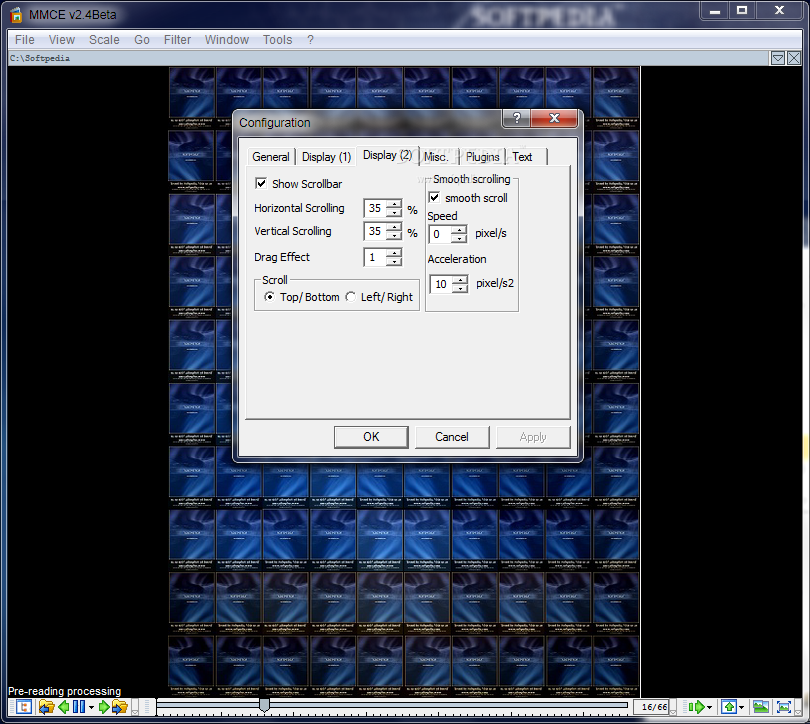Click the tree-view panel icon in bottom toolbar
The image size is (810, 724).
[x=23, y=706]
